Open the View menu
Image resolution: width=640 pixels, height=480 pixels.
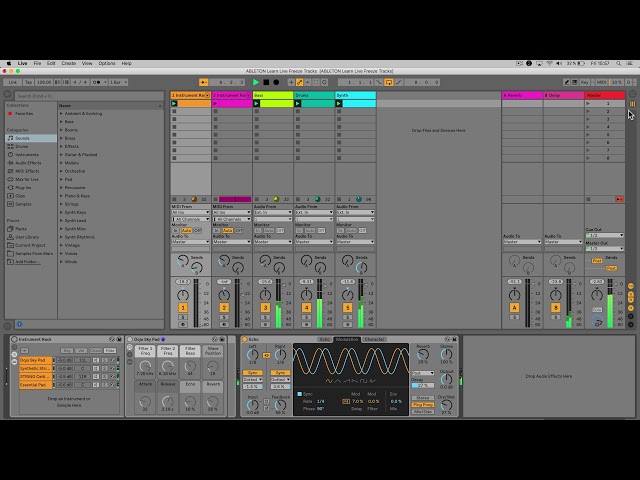pyautogui.click(x=87, y=63)
